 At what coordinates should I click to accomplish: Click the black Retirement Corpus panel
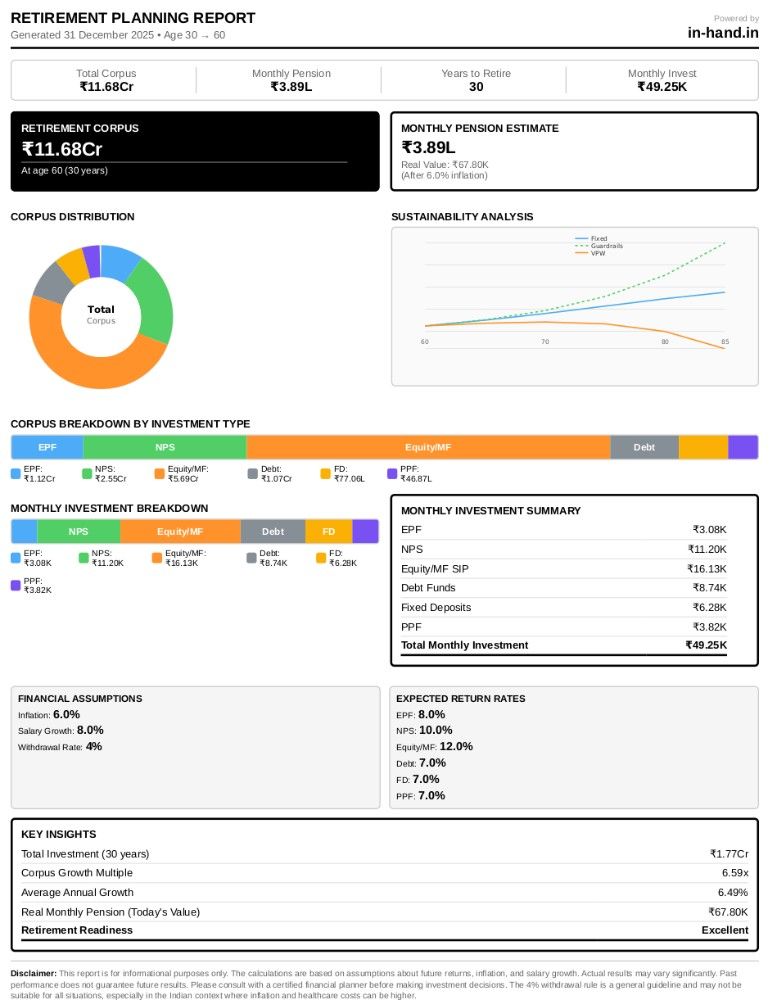pos(195,151)
